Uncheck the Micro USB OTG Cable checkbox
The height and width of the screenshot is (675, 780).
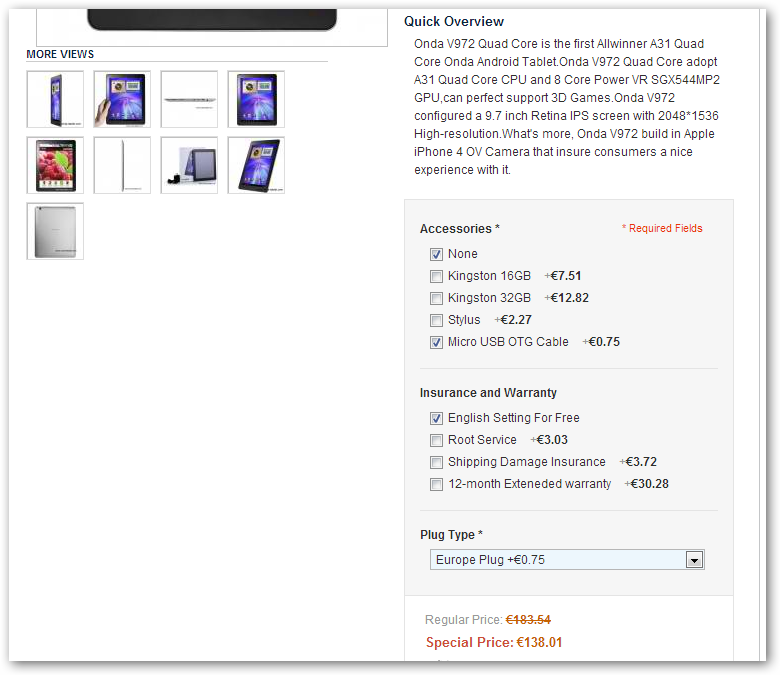(436, 343)
